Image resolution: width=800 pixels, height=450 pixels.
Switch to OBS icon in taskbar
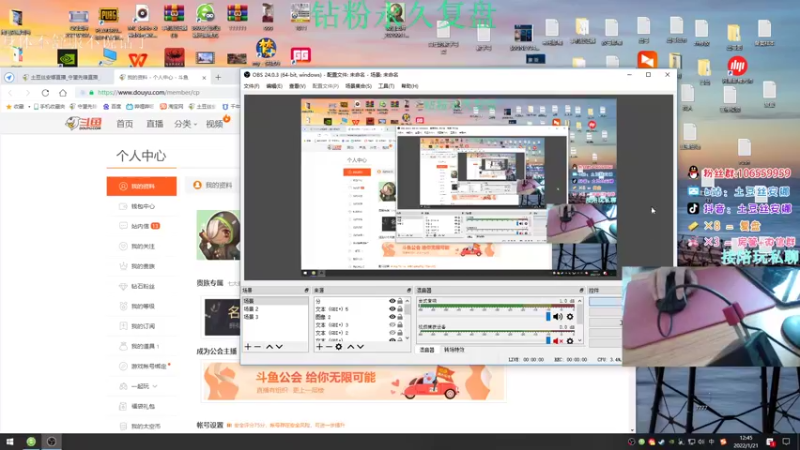(x=52, y=442)
